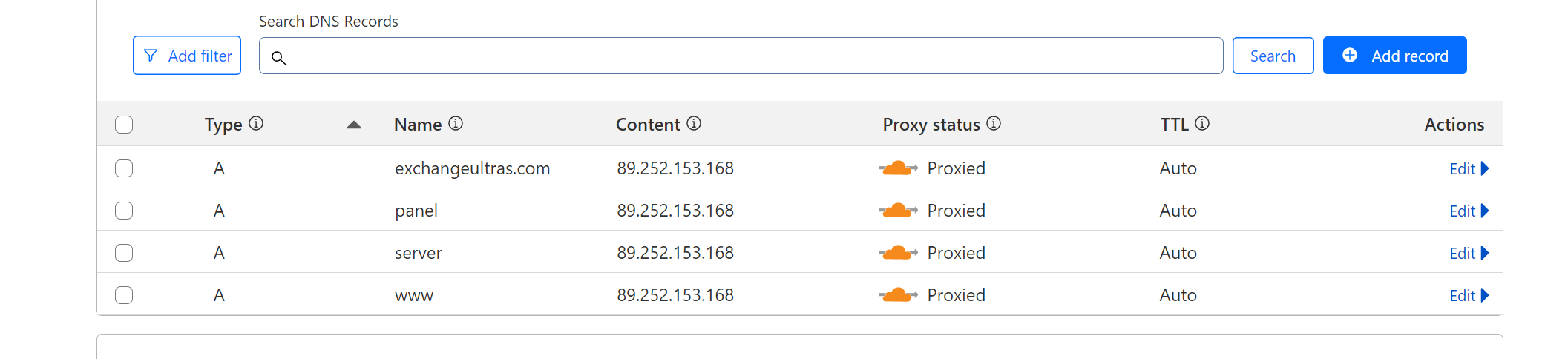The image size is (1568, 359).
Task: Click the Proxy status info icon
Action: point(994,123)
